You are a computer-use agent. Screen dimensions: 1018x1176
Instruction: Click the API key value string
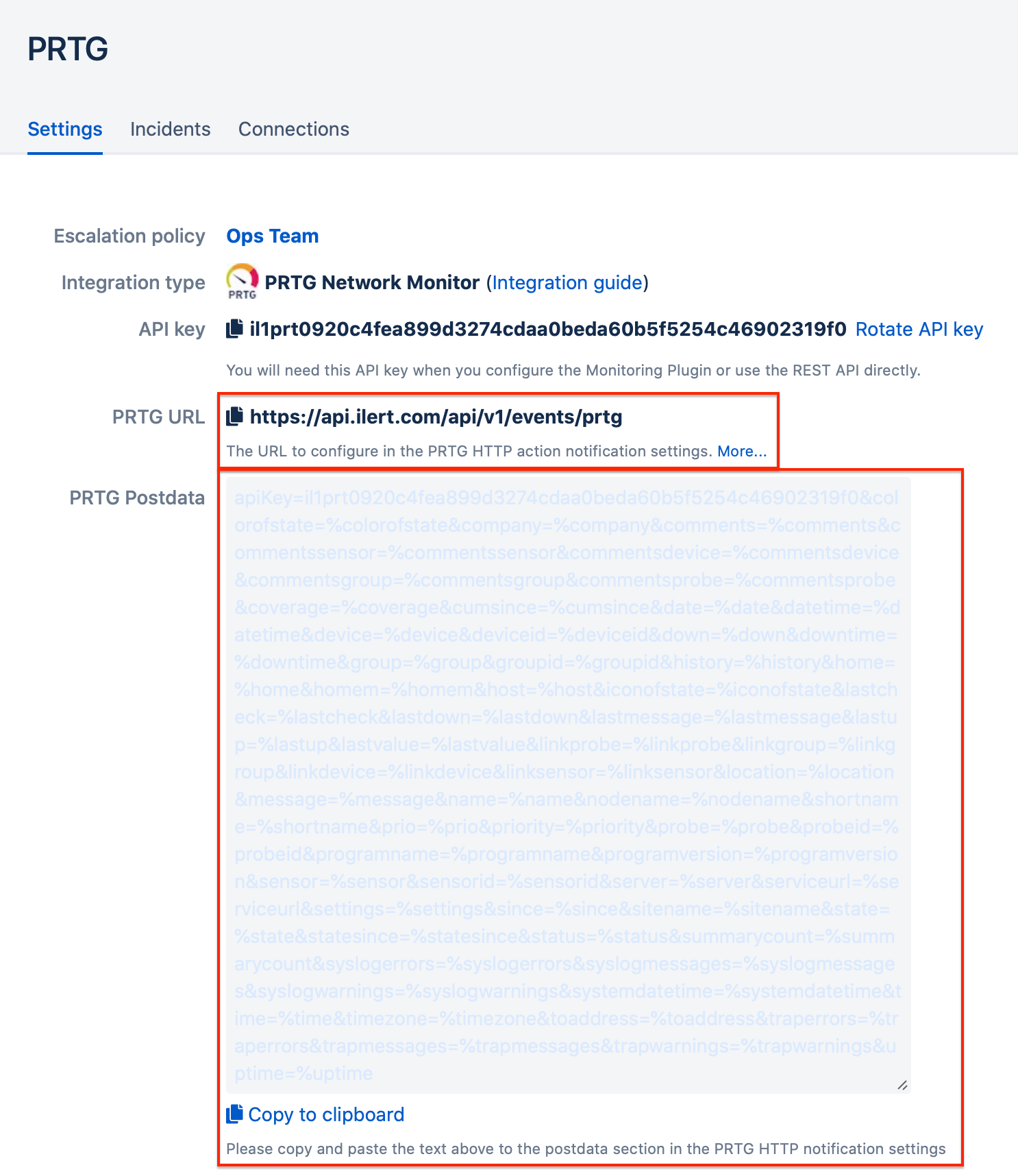[x=548, y=329]
